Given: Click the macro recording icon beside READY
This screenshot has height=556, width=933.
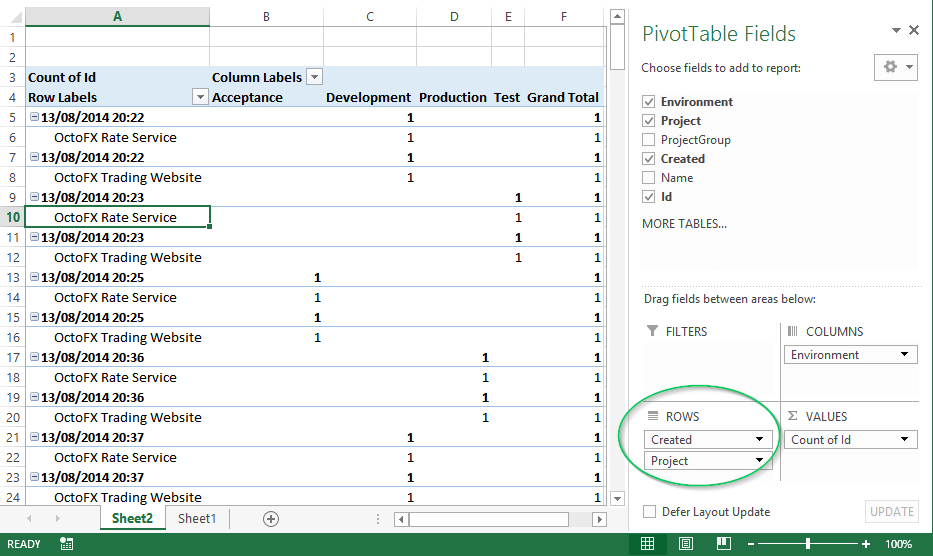Looking at the screenshot, I should pyautogui.click(x=66, y=544).
